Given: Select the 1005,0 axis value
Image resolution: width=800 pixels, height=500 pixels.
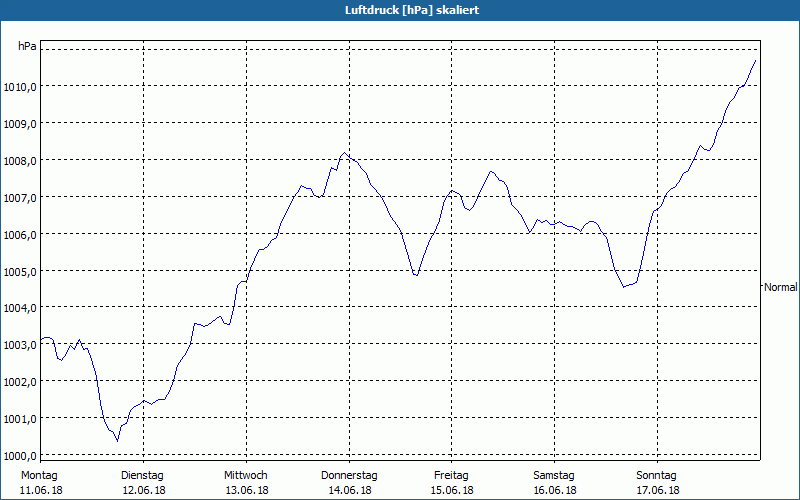Looking at the screenshot, I should pyautogui.click(x=20, y=271).
